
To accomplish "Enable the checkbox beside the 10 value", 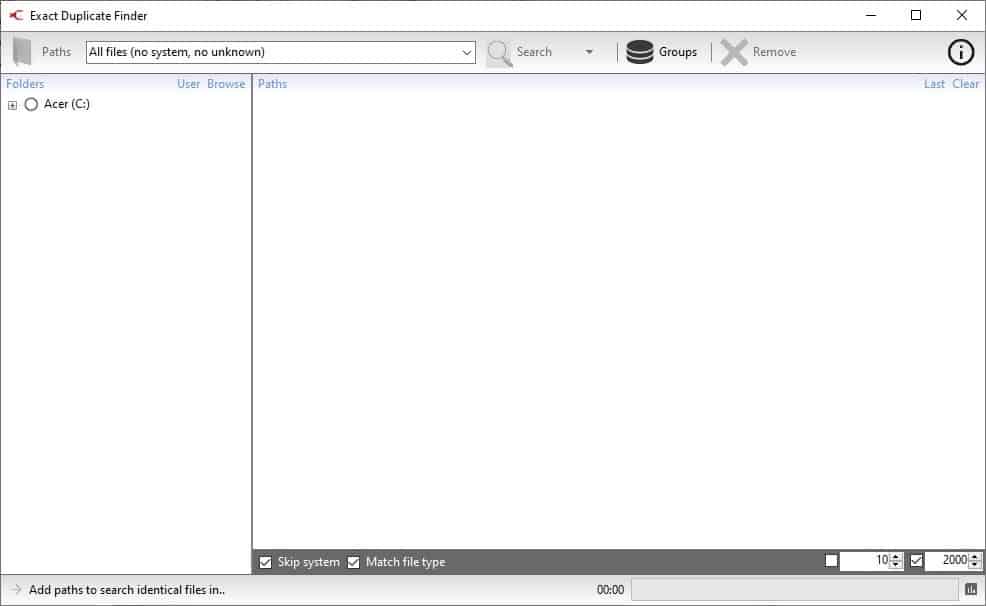I will click(x=831, y=560).
